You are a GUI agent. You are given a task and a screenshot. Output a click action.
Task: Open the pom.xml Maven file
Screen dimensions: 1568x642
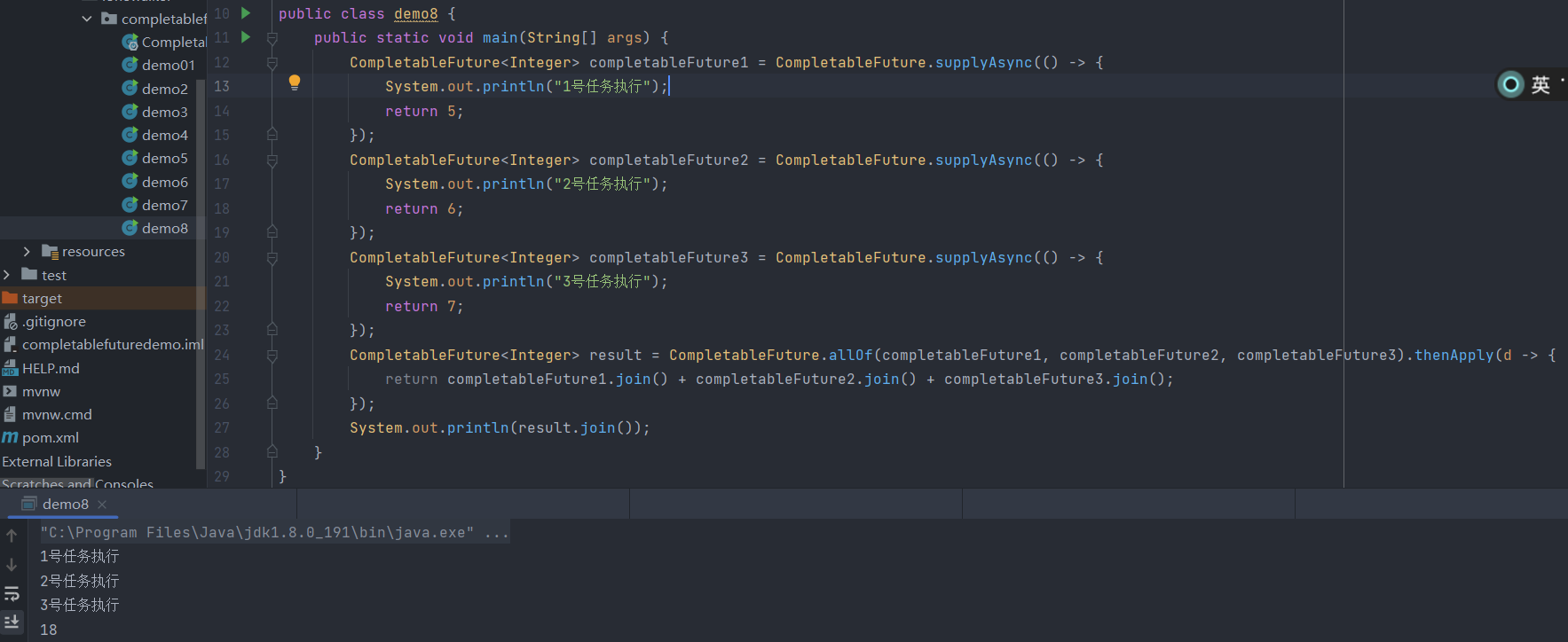click(x=50, y=438)
